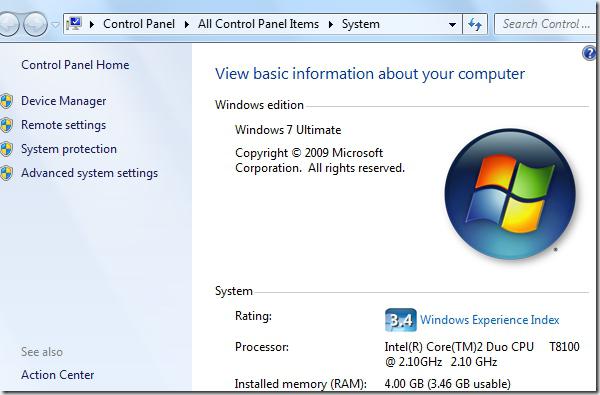The image size is (600, 395).
Task: Open the recent pages dropdown beside Forward
Action: click(x=55, y=24)
